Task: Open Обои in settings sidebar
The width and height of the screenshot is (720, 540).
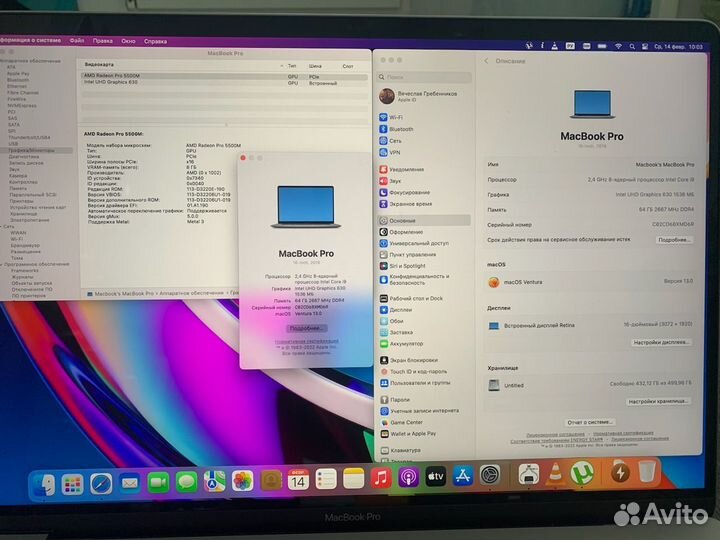Action: [392, 321]
